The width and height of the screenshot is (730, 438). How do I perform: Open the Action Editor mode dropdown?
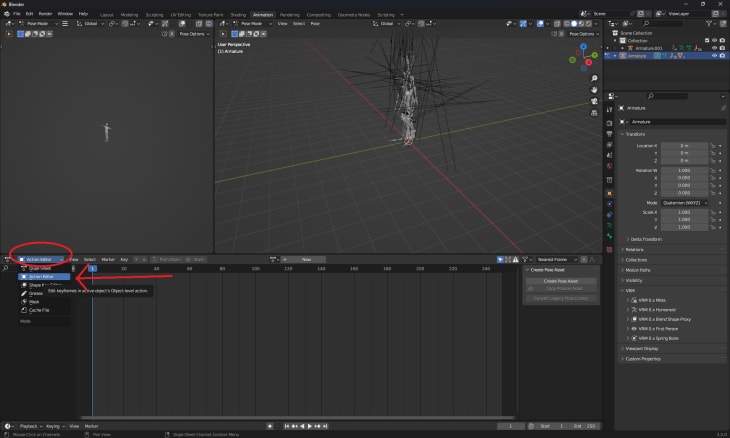(x=41, y=259)
